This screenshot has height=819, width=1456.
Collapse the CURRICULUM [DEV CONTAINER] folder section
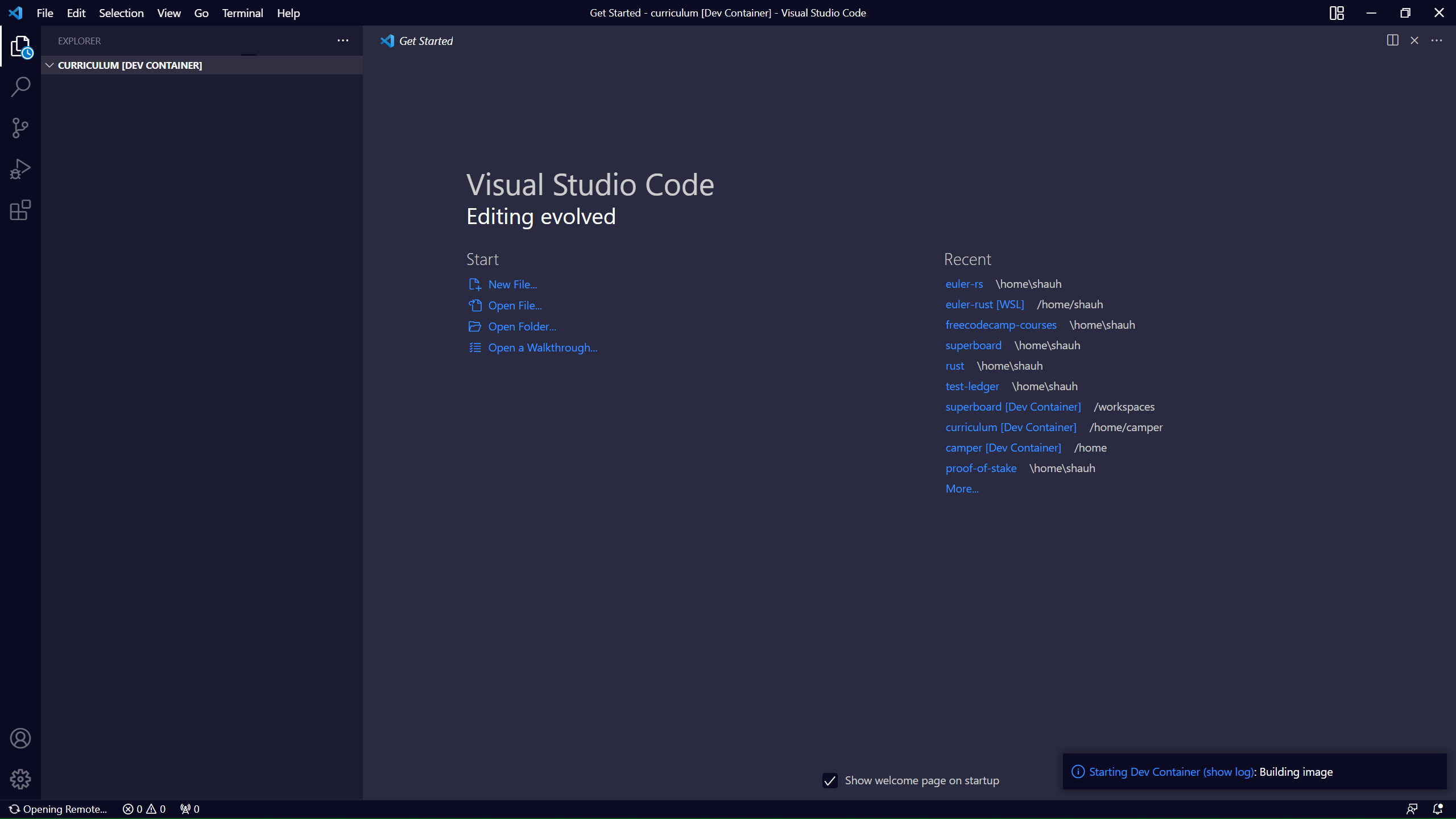202,65
